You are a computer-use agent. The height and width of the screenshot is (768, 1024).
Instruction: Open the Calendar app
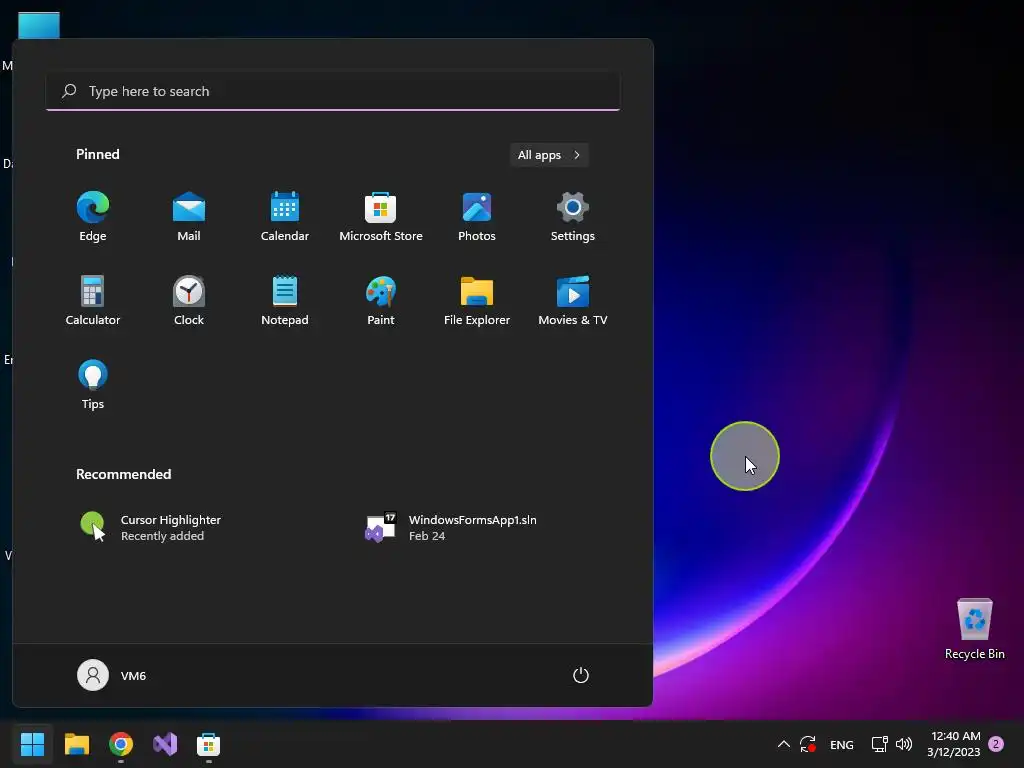pyautogui.click(x=285, y=217)
